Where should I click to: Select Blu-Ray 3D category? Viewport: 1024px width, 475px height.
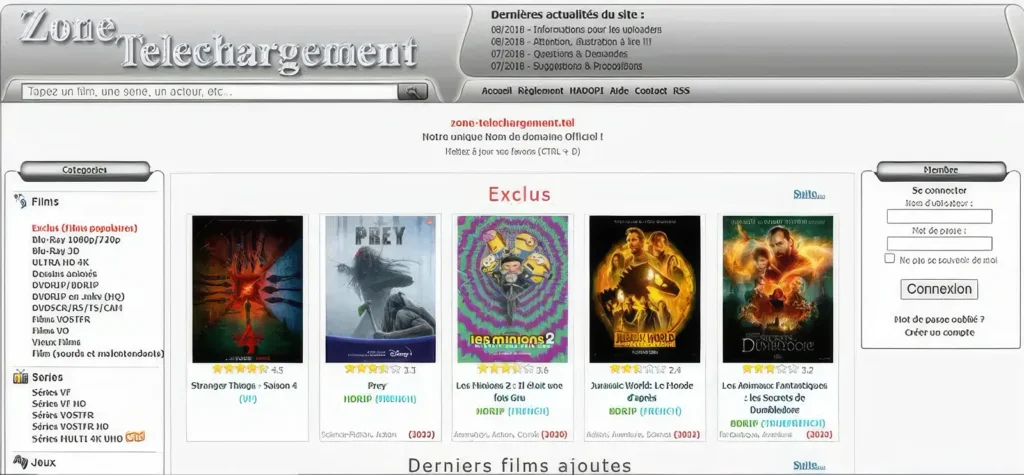[56, 251]
